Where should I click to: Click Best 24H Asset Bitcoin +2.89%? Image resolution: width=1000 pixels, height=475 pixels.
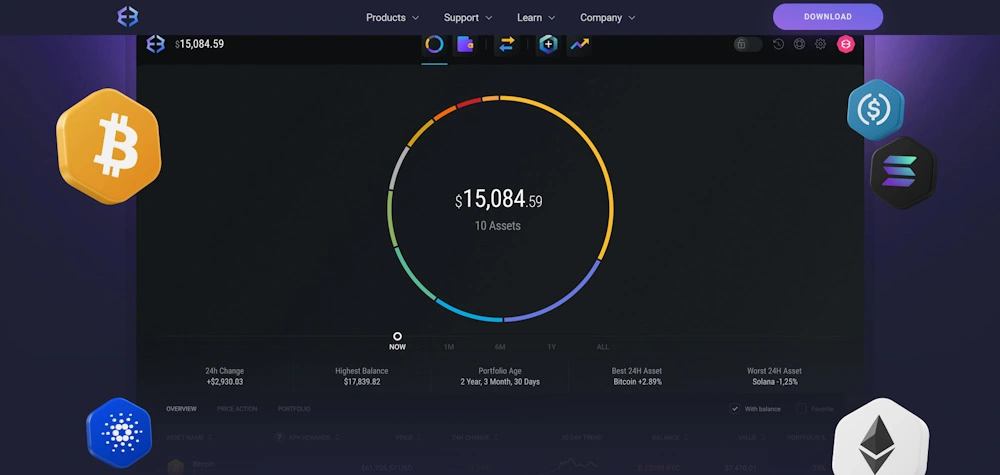coord(638,382)
